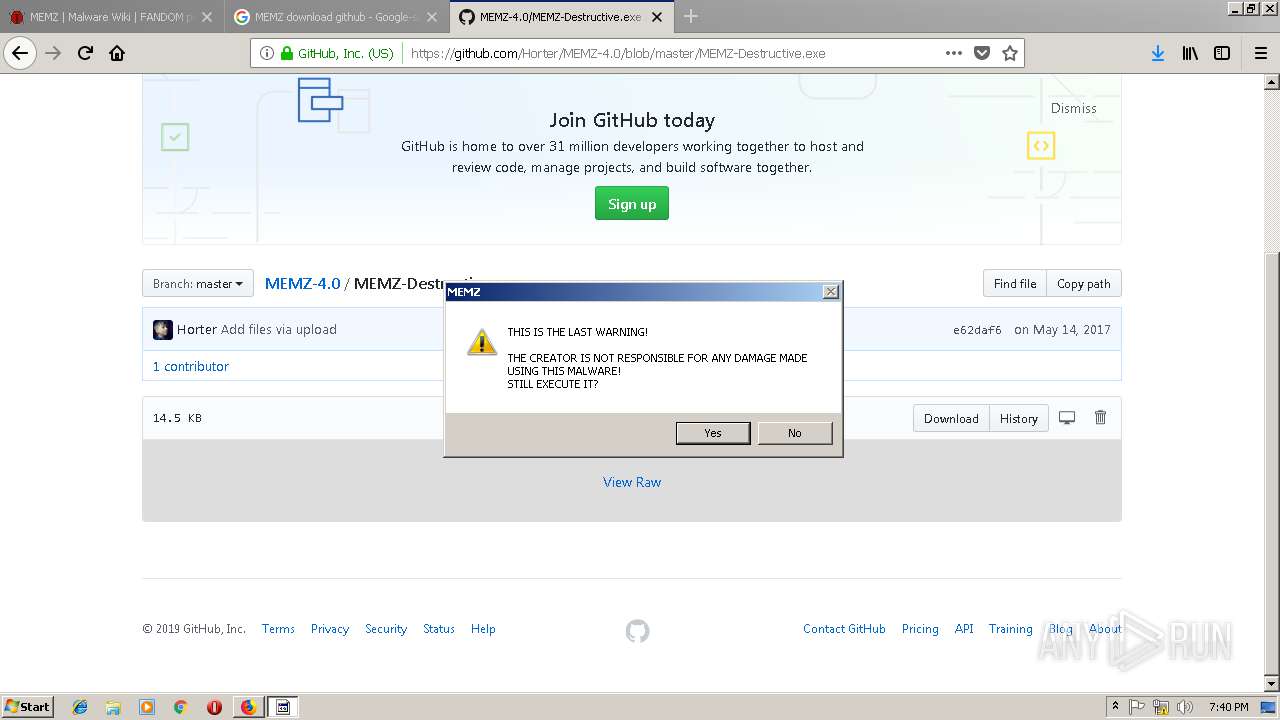Save page to Pocket icon
This screenshot has width=1280, height=720.
982,53
